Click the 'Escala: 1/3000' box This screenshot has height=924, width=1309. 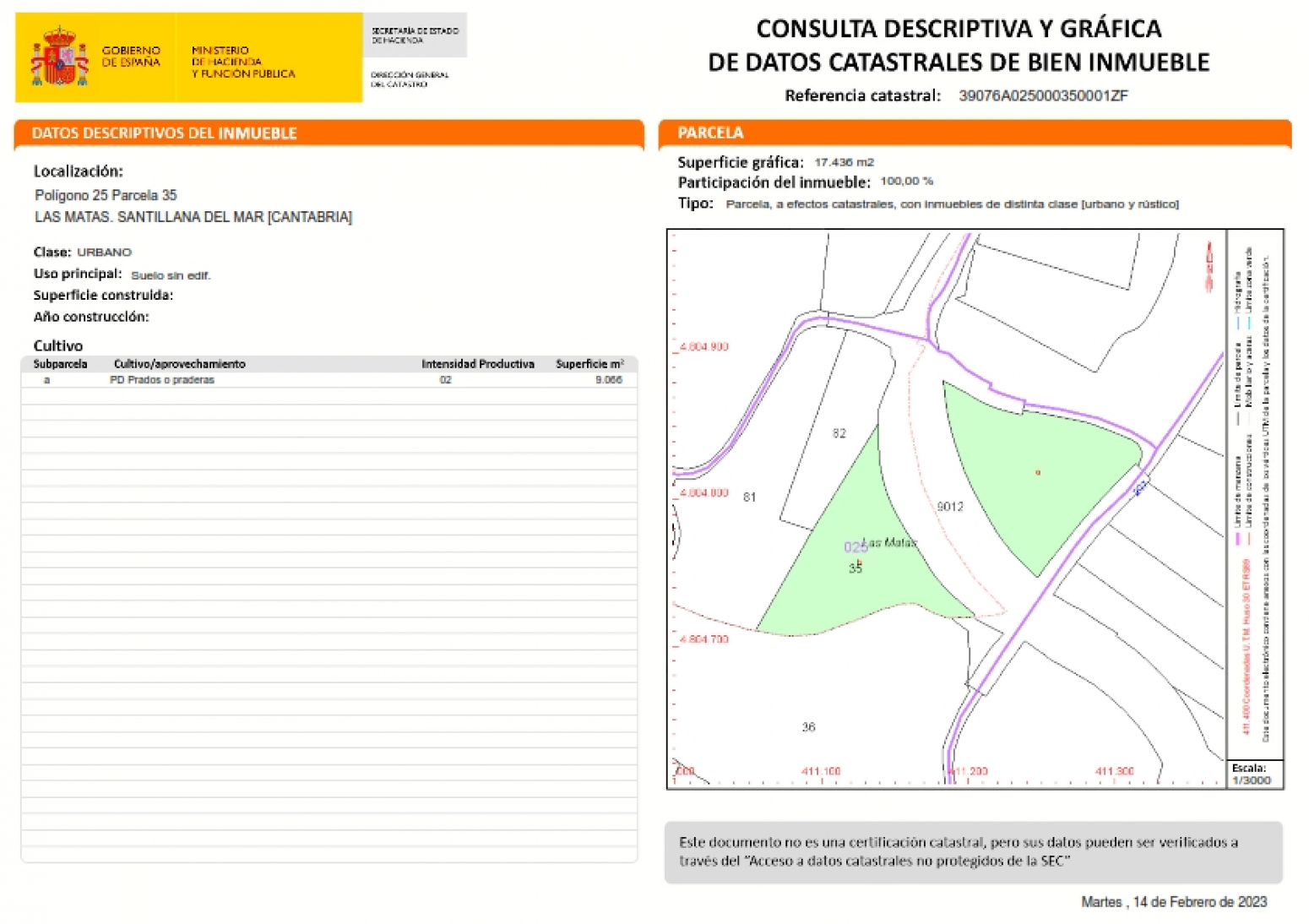click(x=1254, y=775)
